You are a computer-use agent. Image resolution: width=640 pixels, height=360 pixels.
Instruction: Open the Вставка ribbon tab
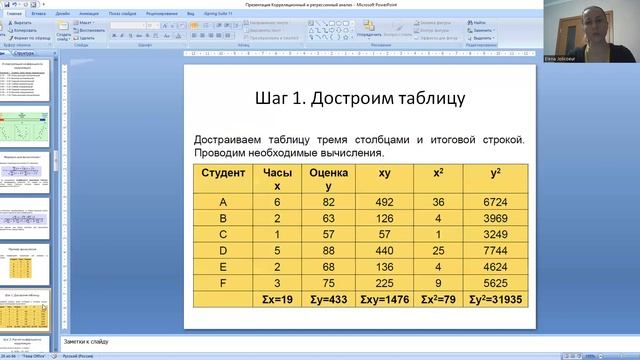coord(38,13)
